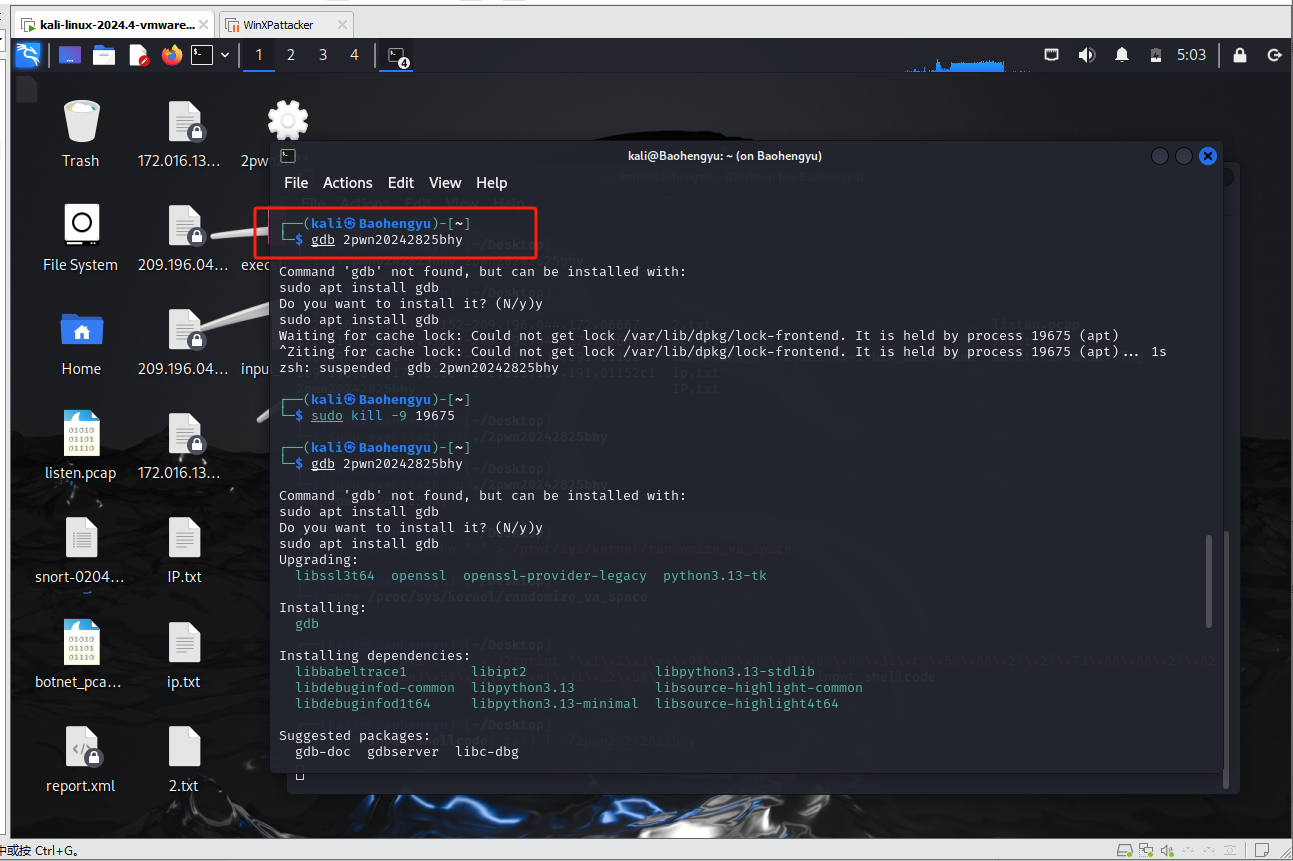Select the botnet_pca... desktop file
The width and height of the screenshot is (1293, 861).
click(81, 655)
